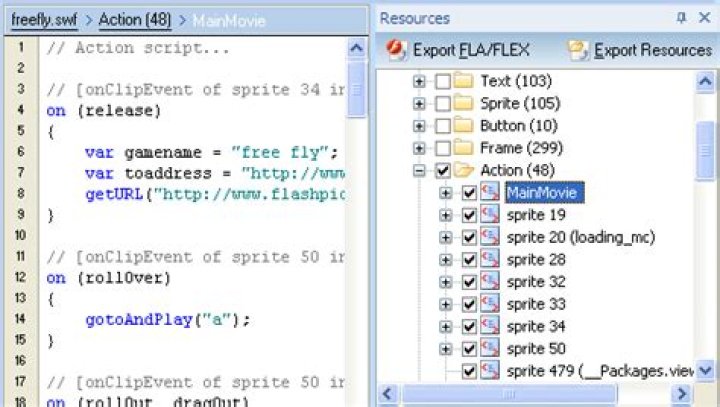The width and height of the screenshot is (720, 407).
Task: Expand the sprite 28 tree node
Action: click(x=445, y=260)
